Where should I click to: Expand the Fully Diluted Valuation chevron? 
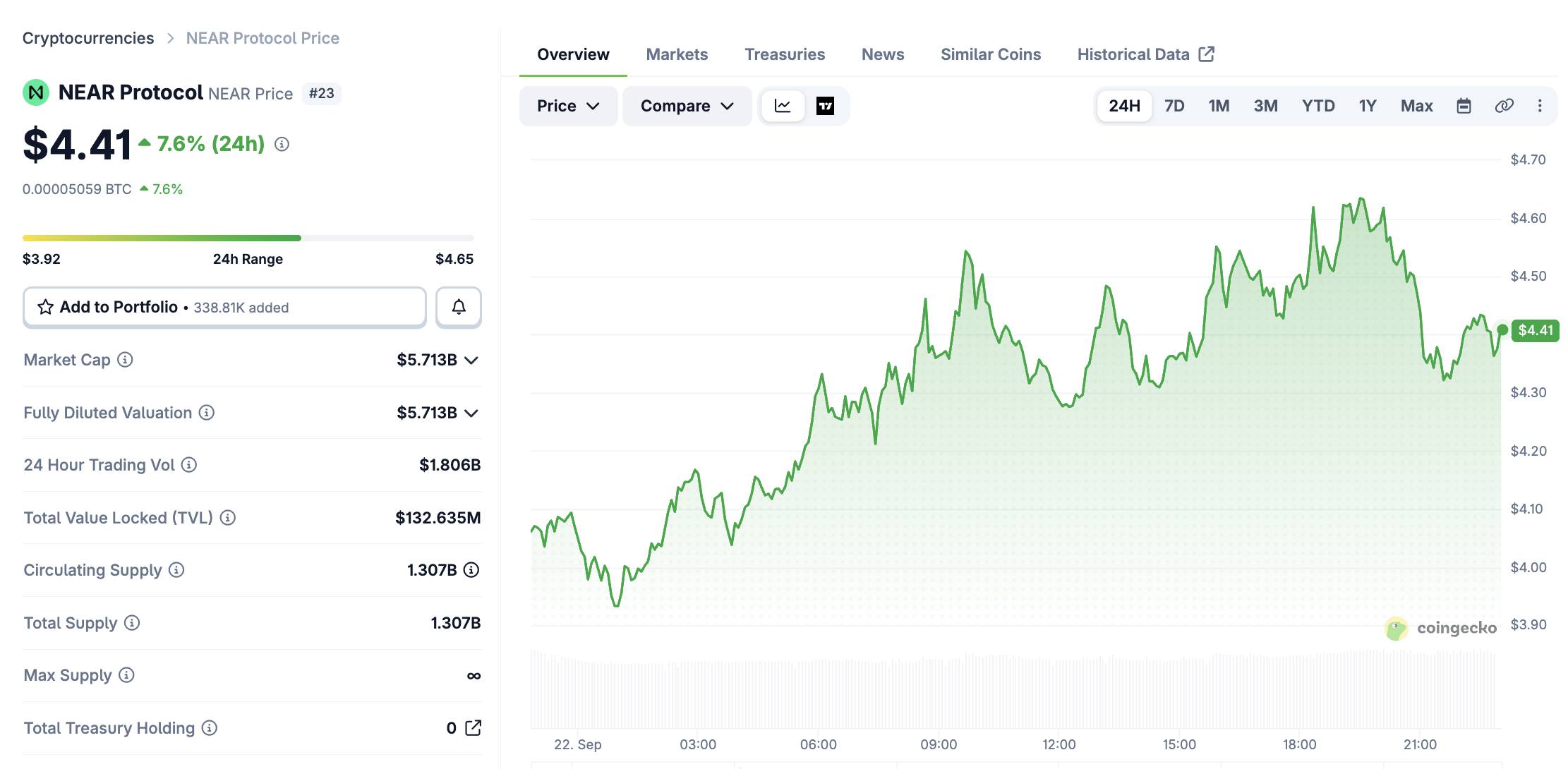pyautogui.click(x=471, y=413)
